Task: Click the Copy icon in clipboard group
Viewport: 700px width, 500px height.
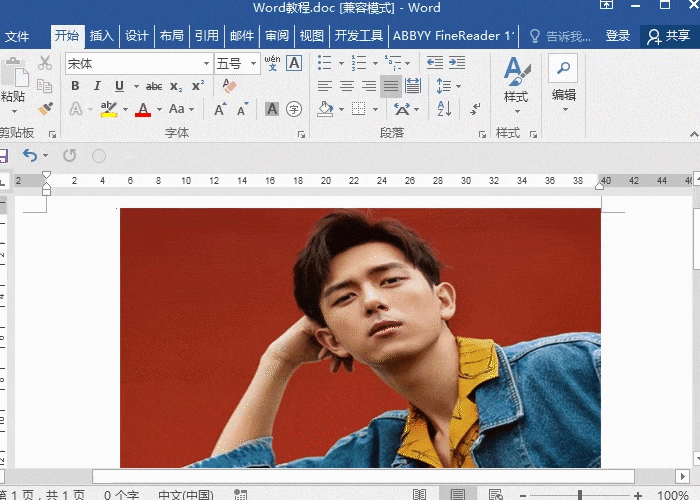Action: (45, 86)
